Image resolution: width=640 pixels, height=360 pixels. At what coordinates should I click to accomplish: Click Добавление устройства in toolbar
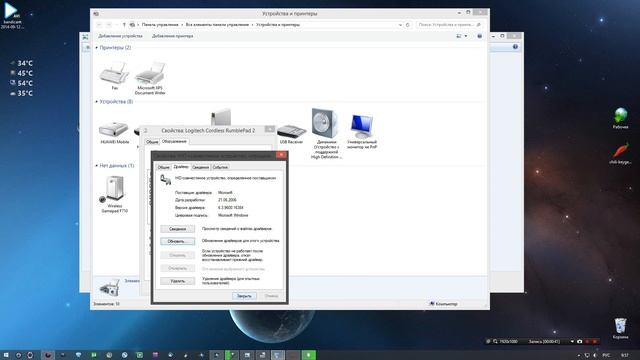(x=120, y=36)
